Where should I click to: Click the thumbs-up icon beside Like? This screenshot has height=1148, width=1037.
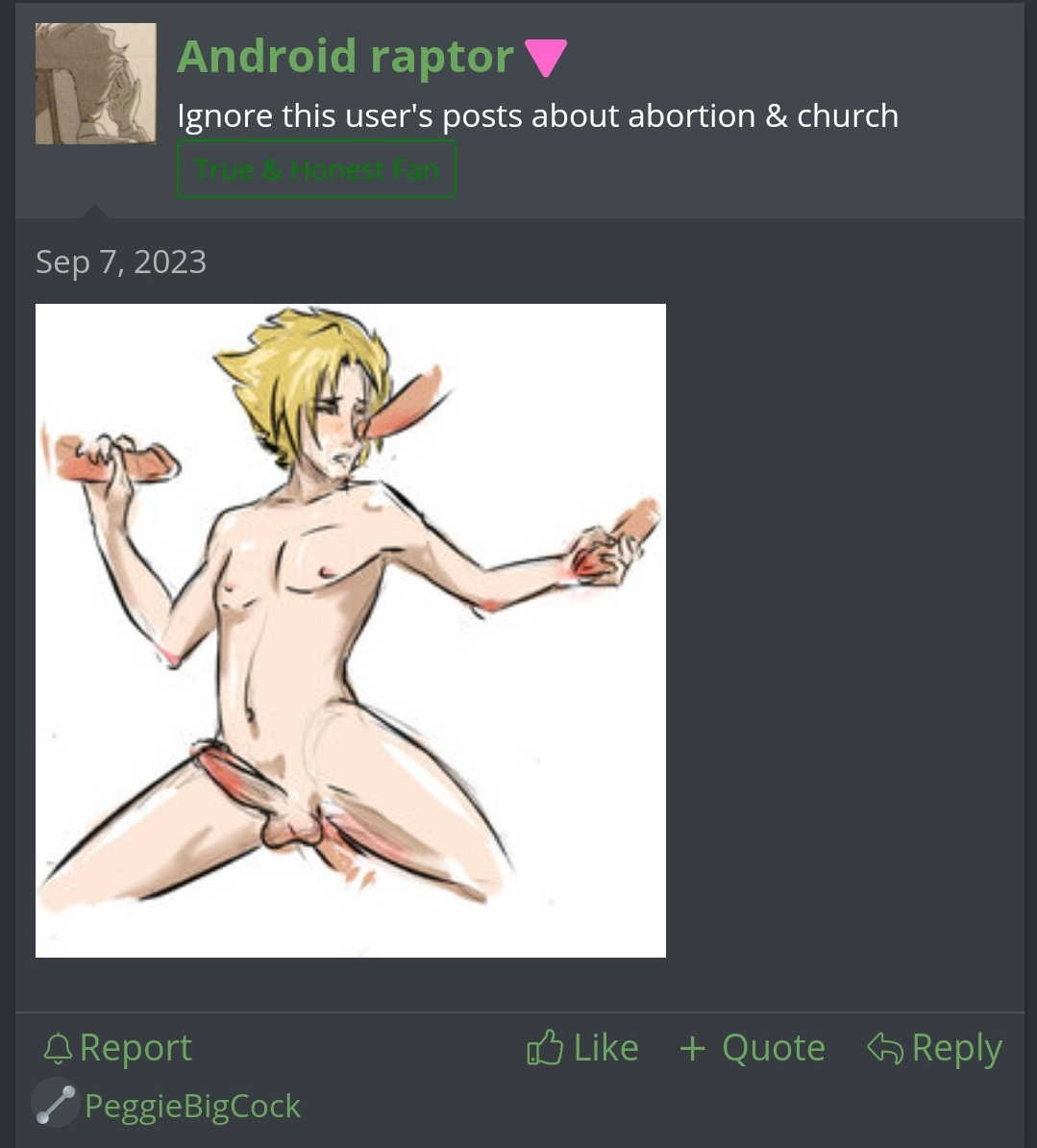click(545, 1047)
